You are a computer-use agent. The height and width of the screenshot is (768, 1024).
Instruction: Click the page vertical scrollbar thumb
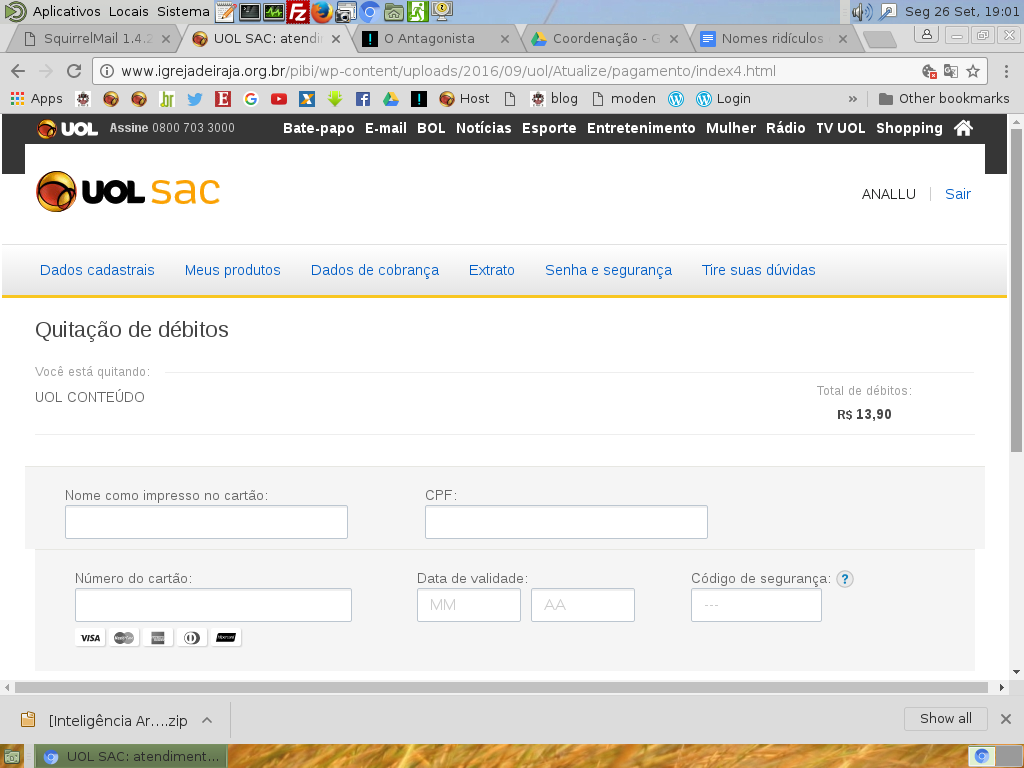click(1016, 290)
